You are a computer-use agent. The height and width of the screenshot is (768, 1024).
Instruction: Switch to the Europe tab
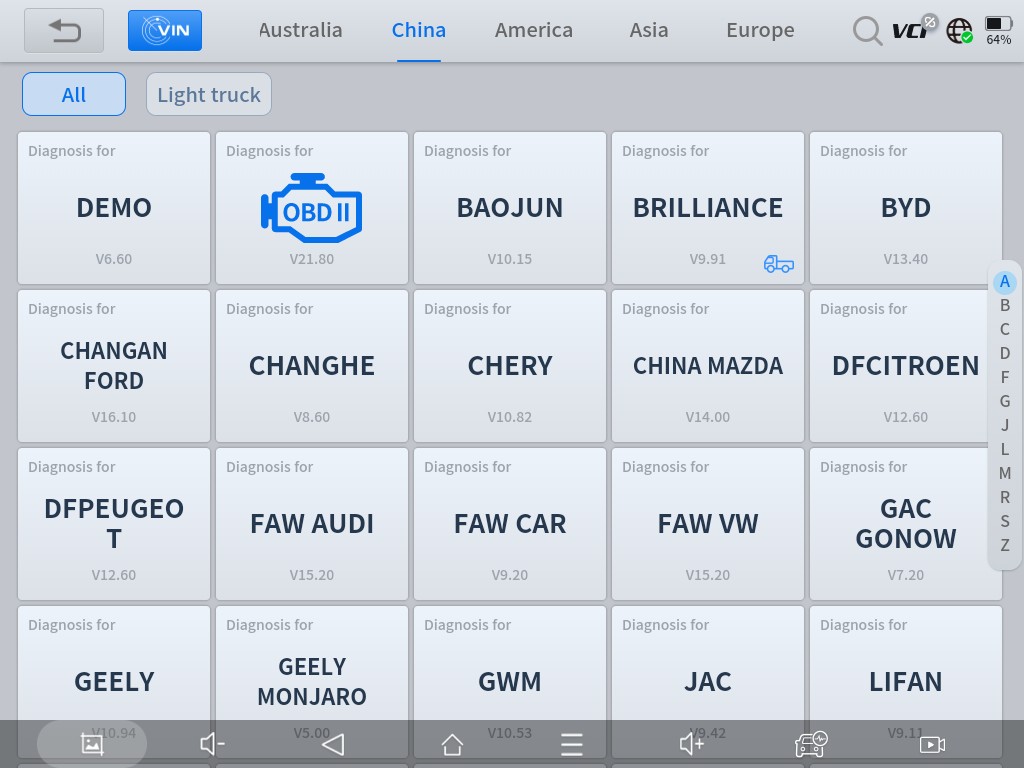coord(760,30)
